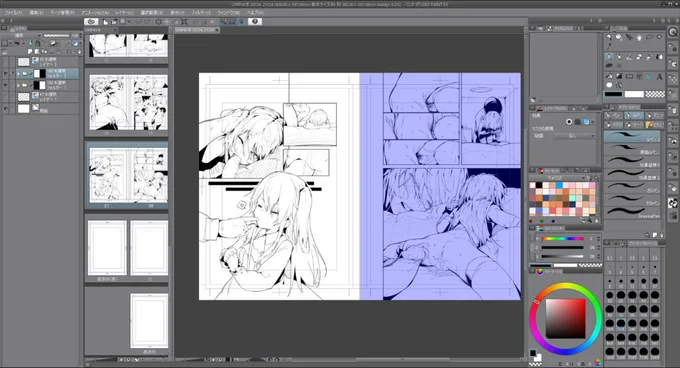Select the Zoom magnifier tool
Image resolution: width=680 pixels, height=368 pixels.
609,37
